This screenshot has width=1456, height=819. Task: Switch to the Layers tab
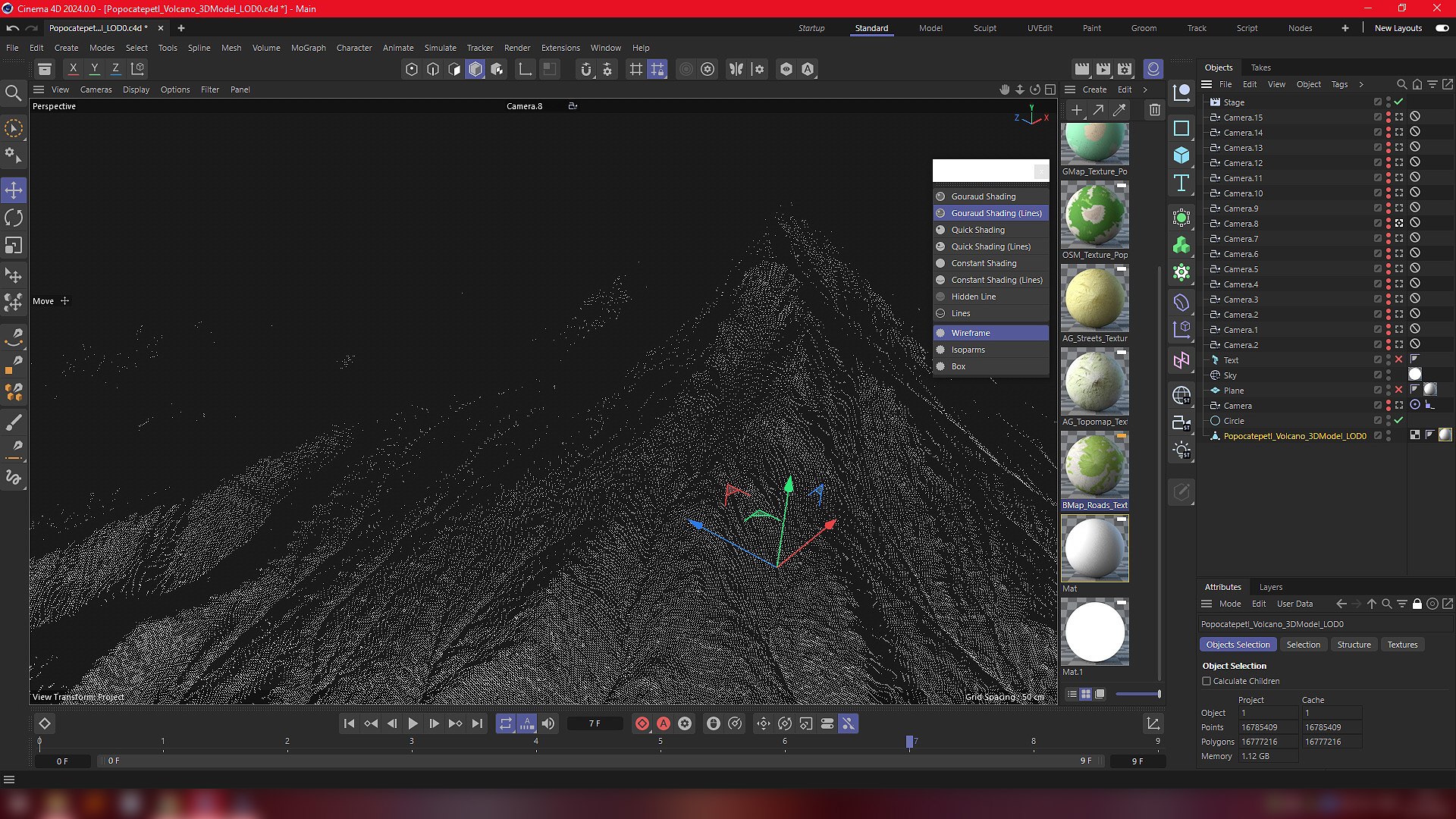pyautogui.click(x=1271, y=587)
